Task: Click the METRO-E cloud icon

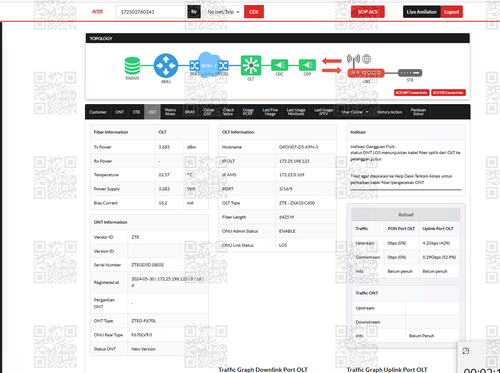Action: (208, 65)
